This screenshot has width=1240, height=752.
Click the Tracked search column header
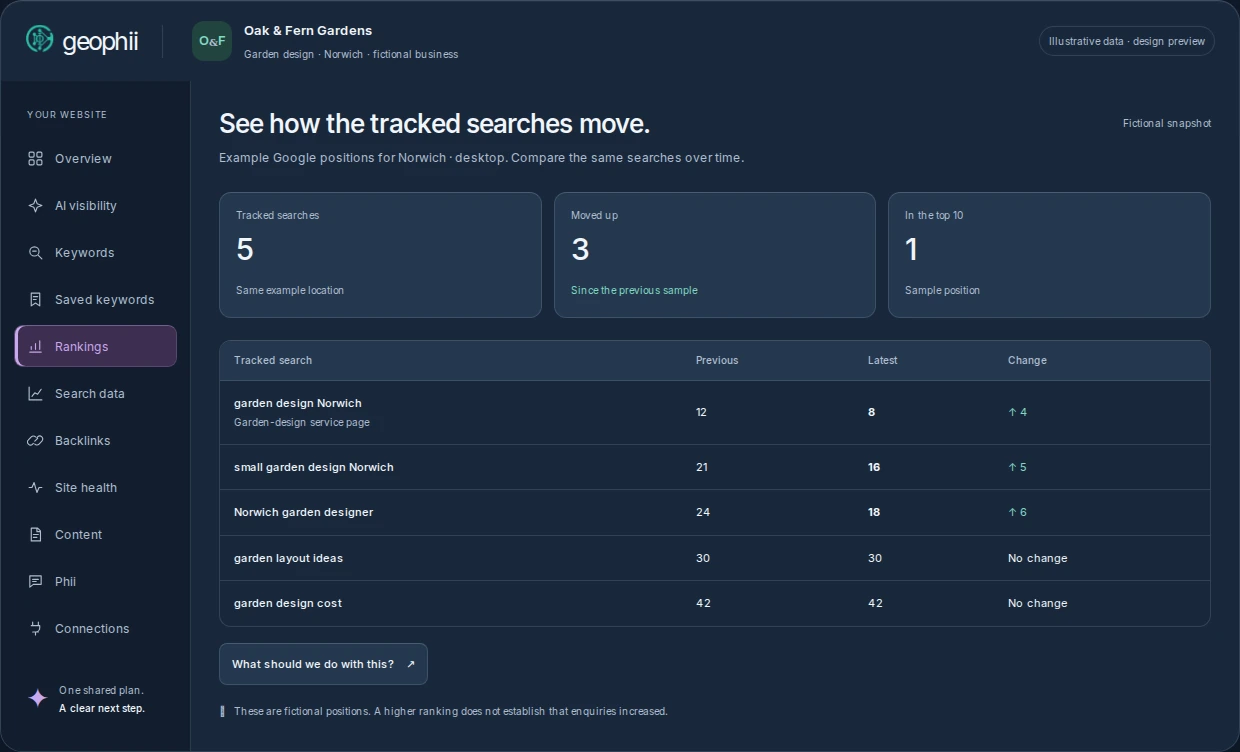pyautogui.click(x=273, y=360)
